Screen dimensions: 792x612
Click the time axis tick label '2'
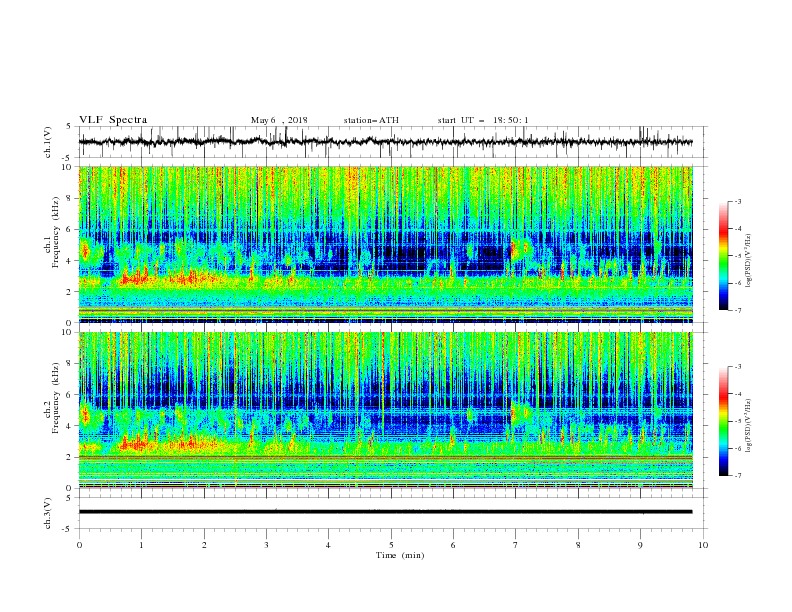click(204, 545)
